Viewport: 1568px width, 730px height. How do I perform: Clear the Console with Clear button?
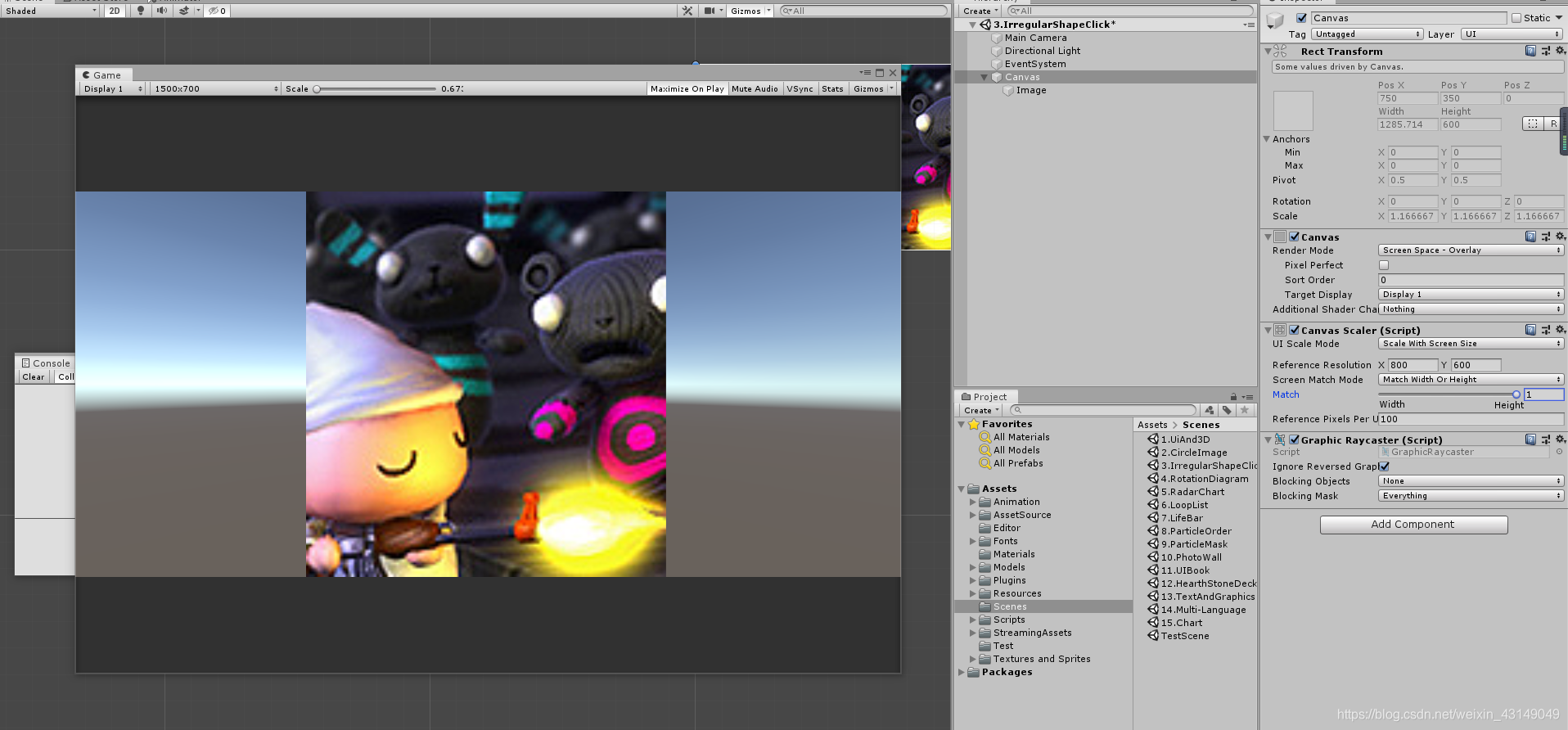[34, 377]
